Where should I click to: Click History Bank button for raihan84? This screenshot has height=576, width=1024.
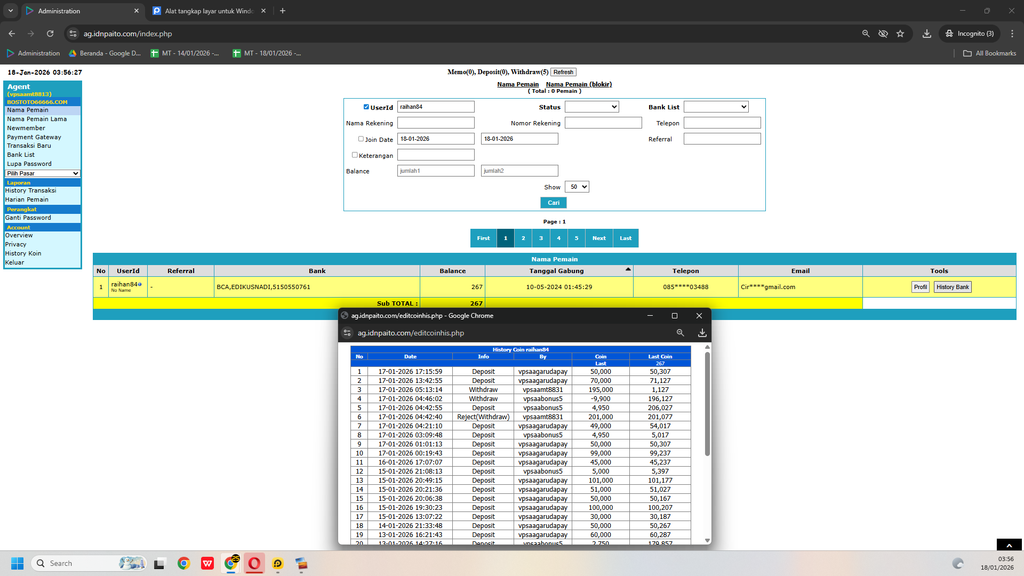click(x=953, y=287)
